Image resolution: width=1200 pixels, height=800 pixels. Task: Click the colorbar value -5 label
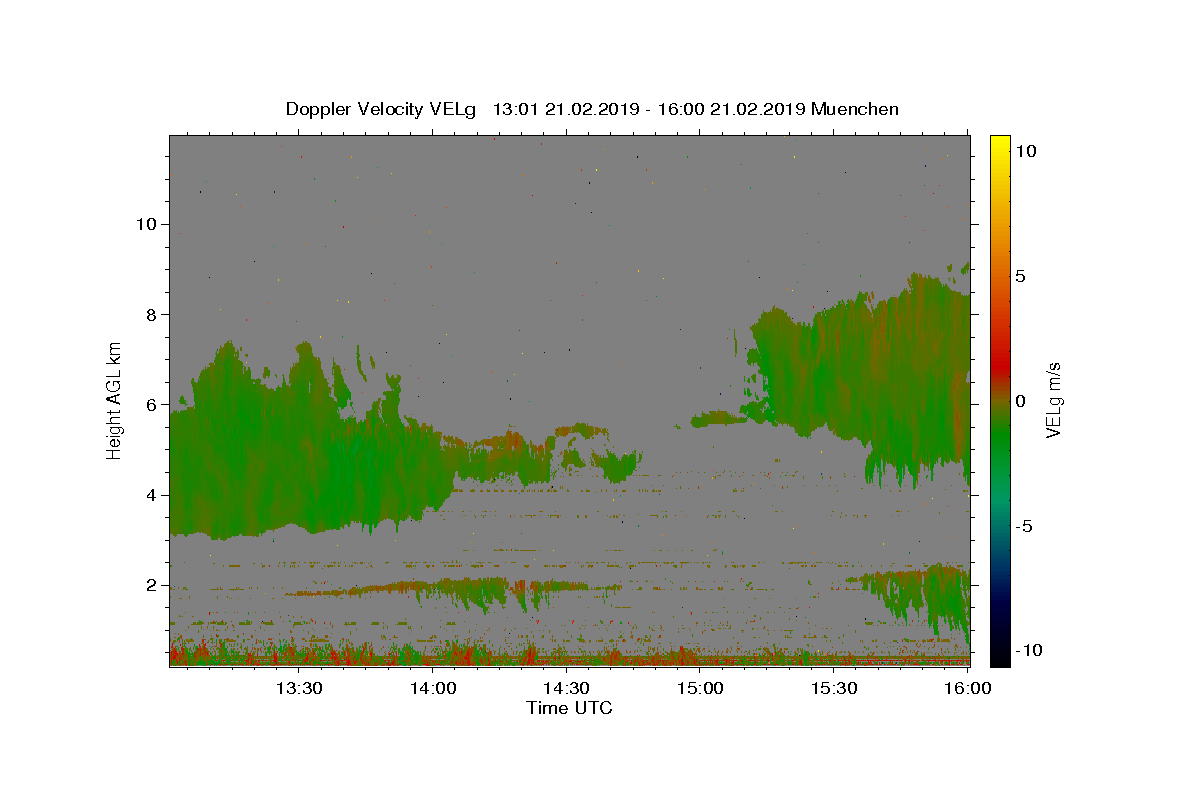pos(1025,526)
